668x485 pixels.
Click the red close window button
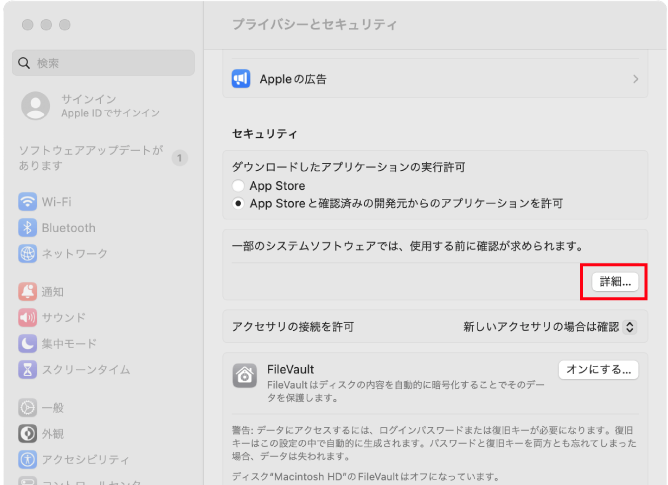[28, 25]
